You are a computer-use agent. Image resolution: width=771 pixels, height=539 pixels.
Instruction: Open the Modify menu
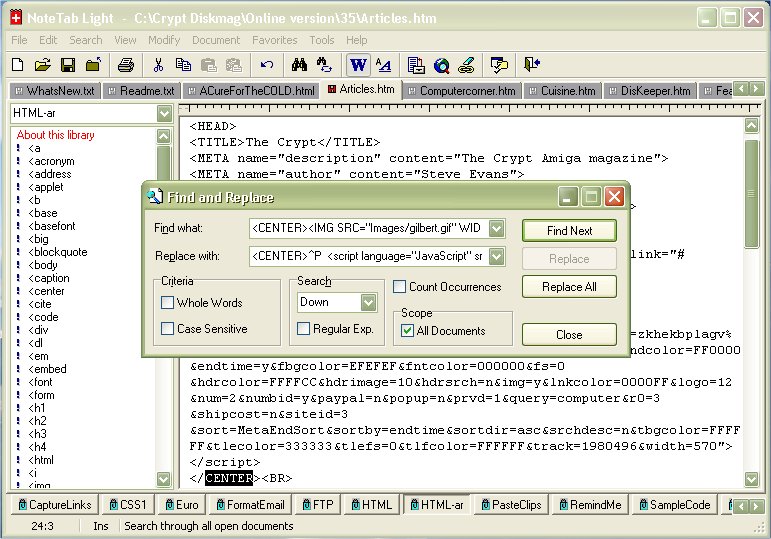point(164,40)
